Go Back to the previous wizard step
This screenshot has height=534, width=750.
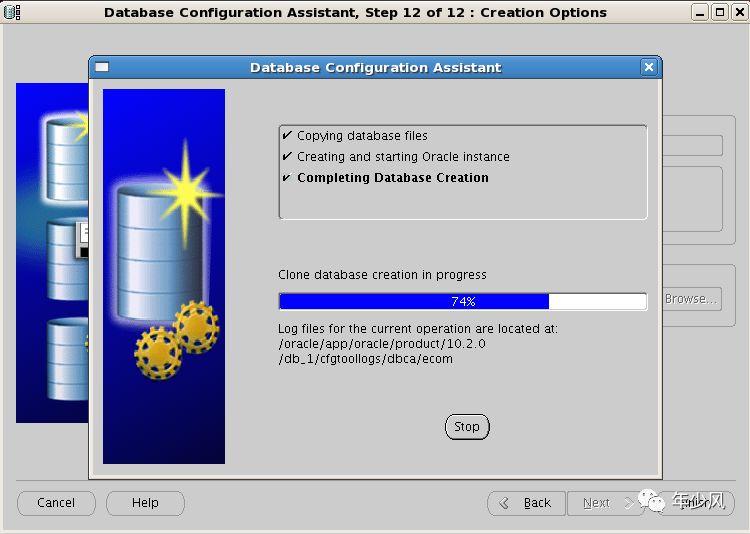527,503
